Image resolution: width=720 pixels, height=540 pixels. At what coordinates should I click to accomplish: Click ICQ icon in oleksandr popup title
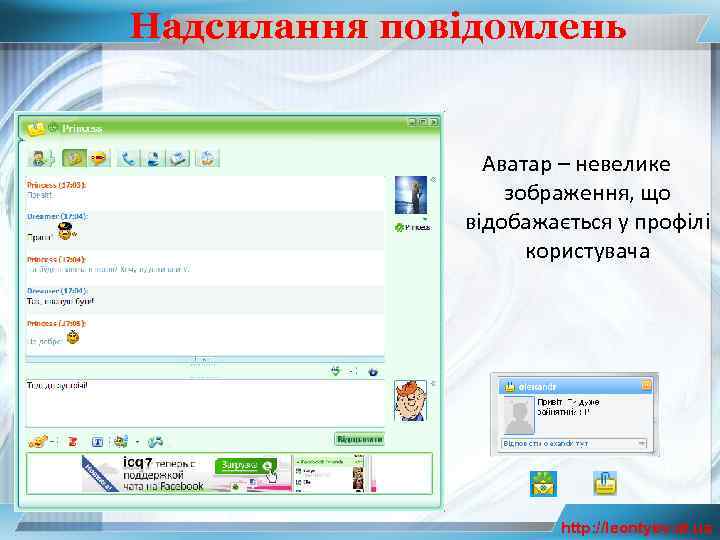[x=510, y=387]
